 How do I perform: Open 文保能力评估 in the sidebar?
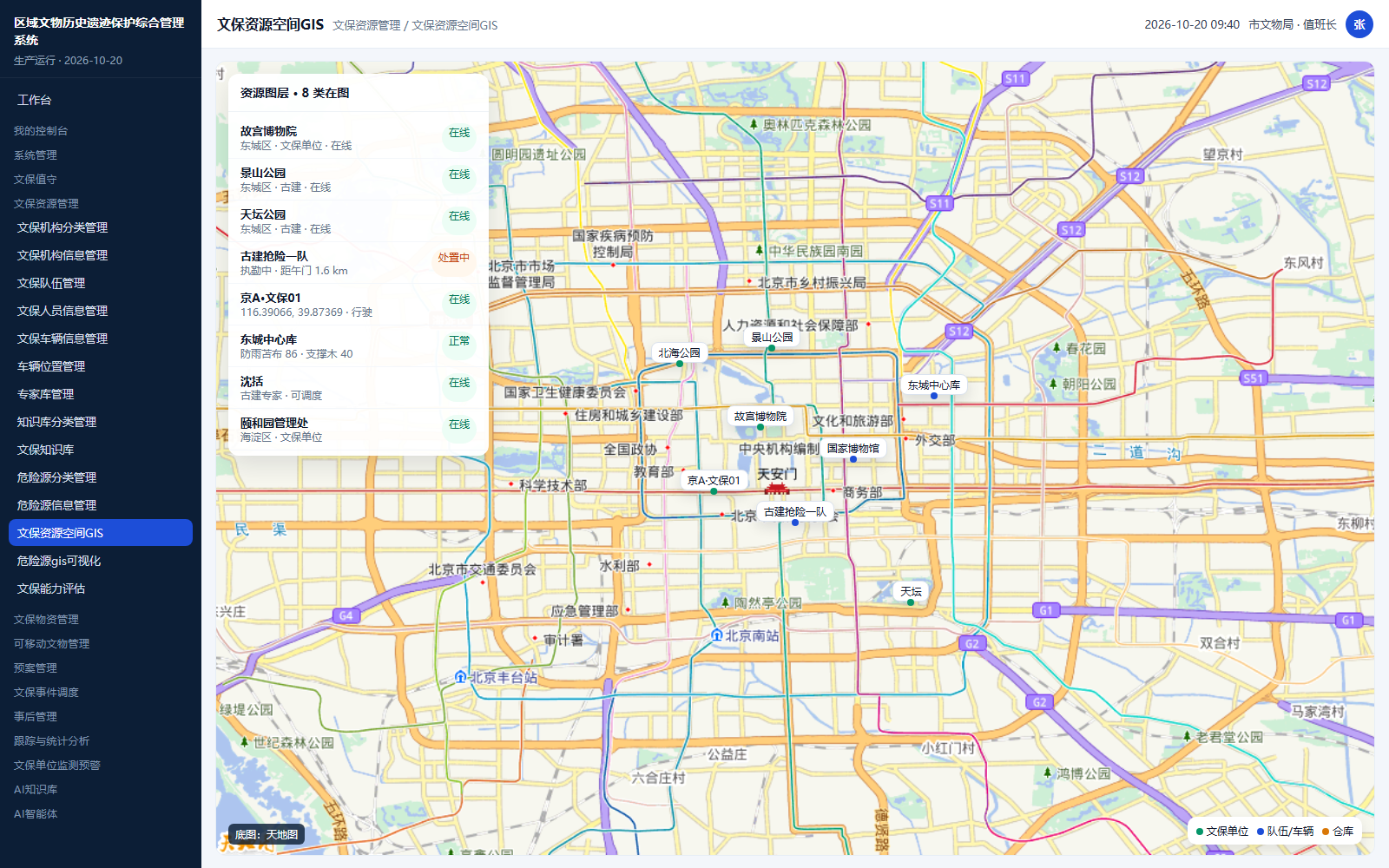(x=101, y=589)
